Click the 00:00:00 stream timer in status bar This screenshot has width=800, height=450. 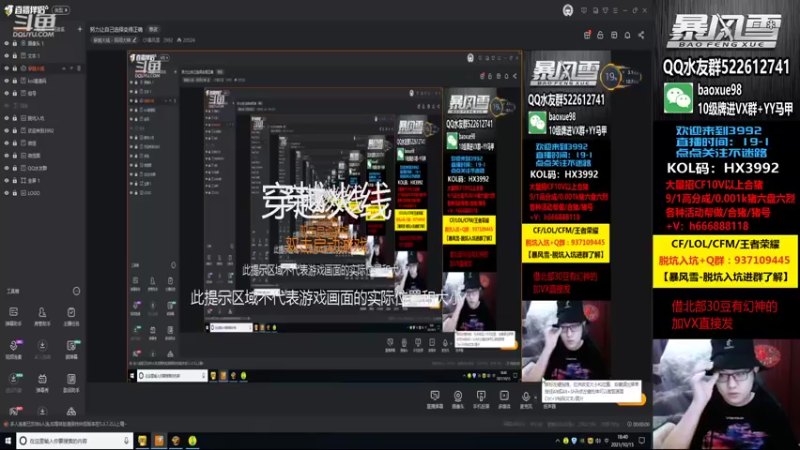click(638, 424)
